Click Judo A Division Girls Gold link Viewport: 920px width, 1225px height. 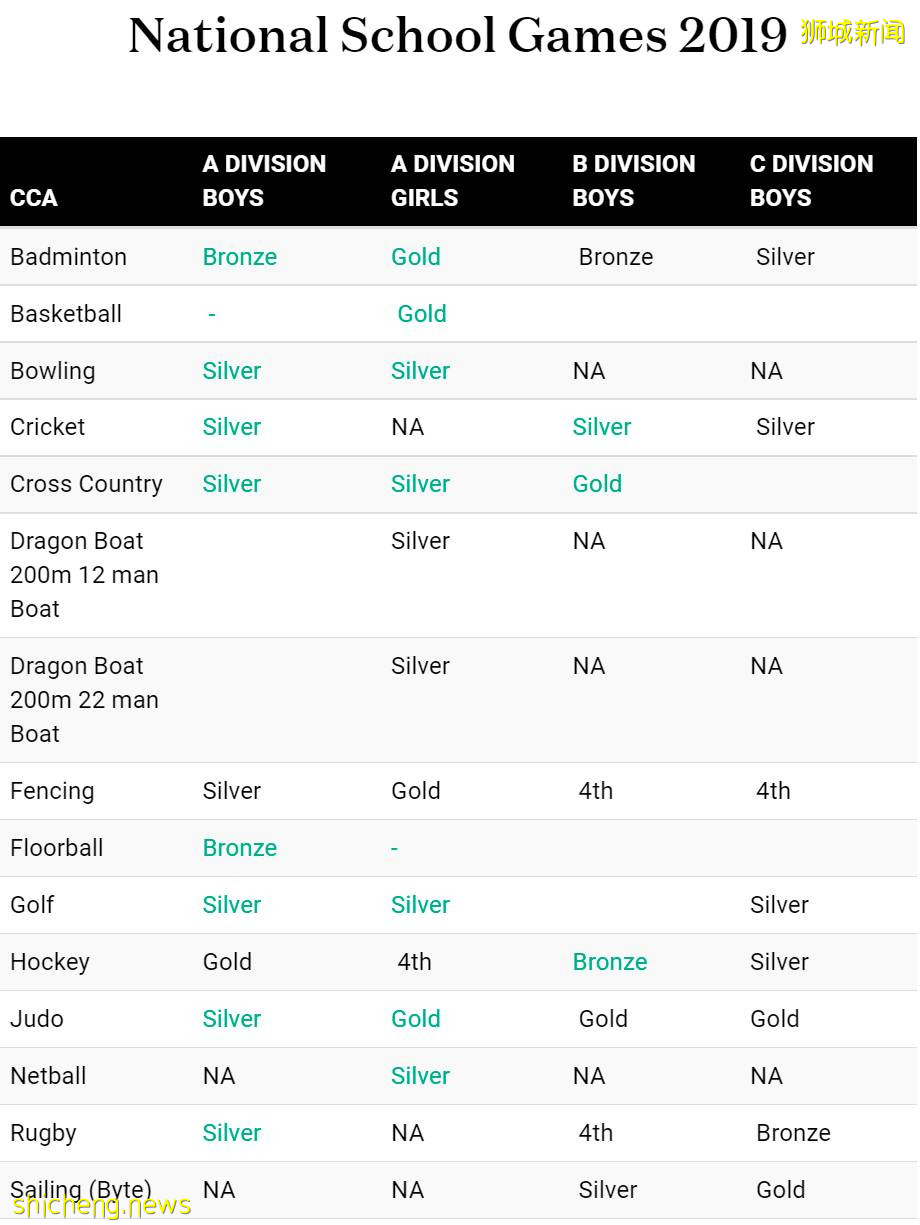415,1019
